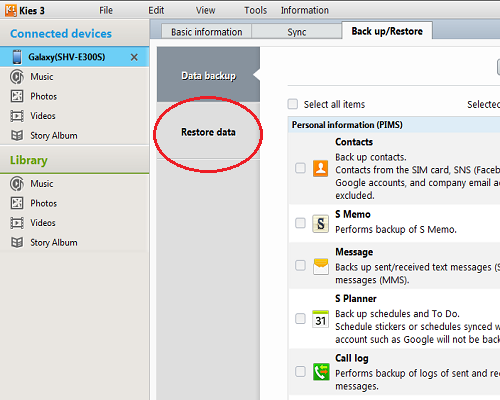This screenshot has height=400, width=500.
Task: Click the Videos icon under Connected devices
Action: pos(17,116)
